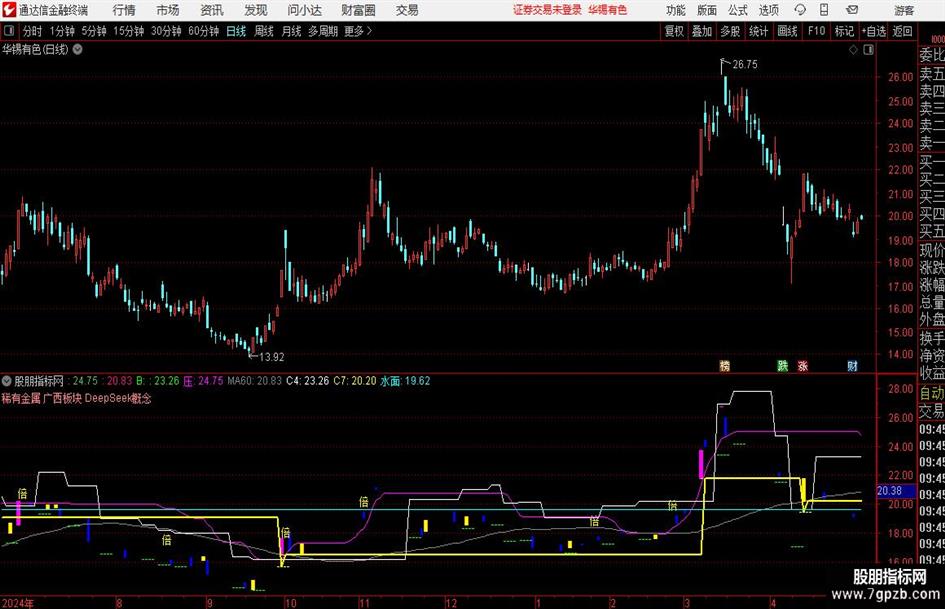Click the green 跌 marker icon
The image size is (945, 609).
(x=782, y=366)
